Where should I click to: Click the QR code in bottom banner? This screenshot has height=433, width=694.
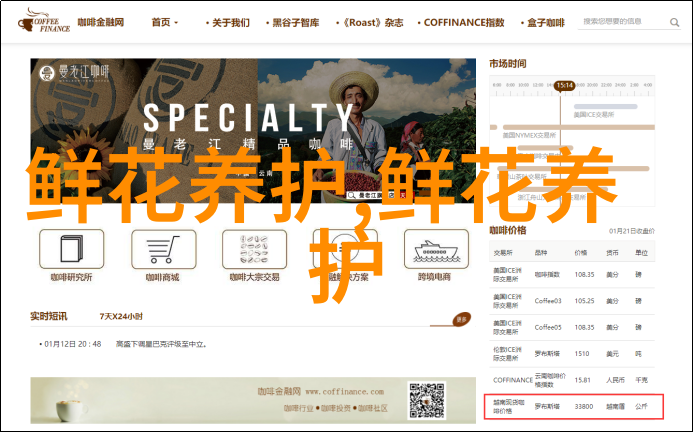coord(427,401)
